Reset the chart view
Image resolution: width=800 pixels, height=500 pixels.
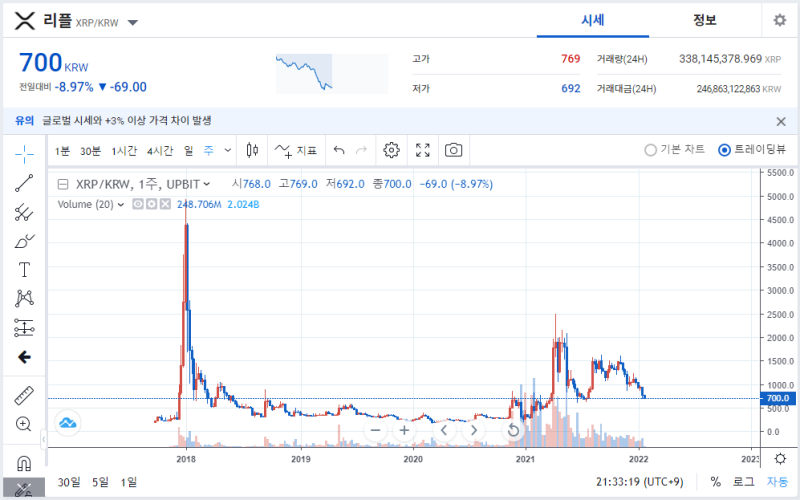(x=513, y=430)
